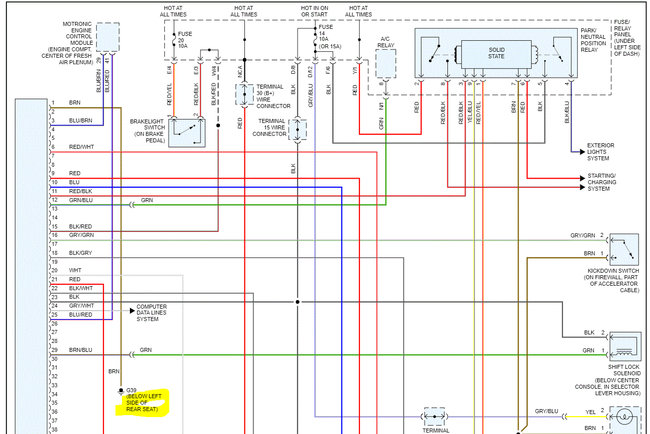Click the bottom TERMINAL connector symbol
Screen dimensions: 650x434
pos(434,416)
